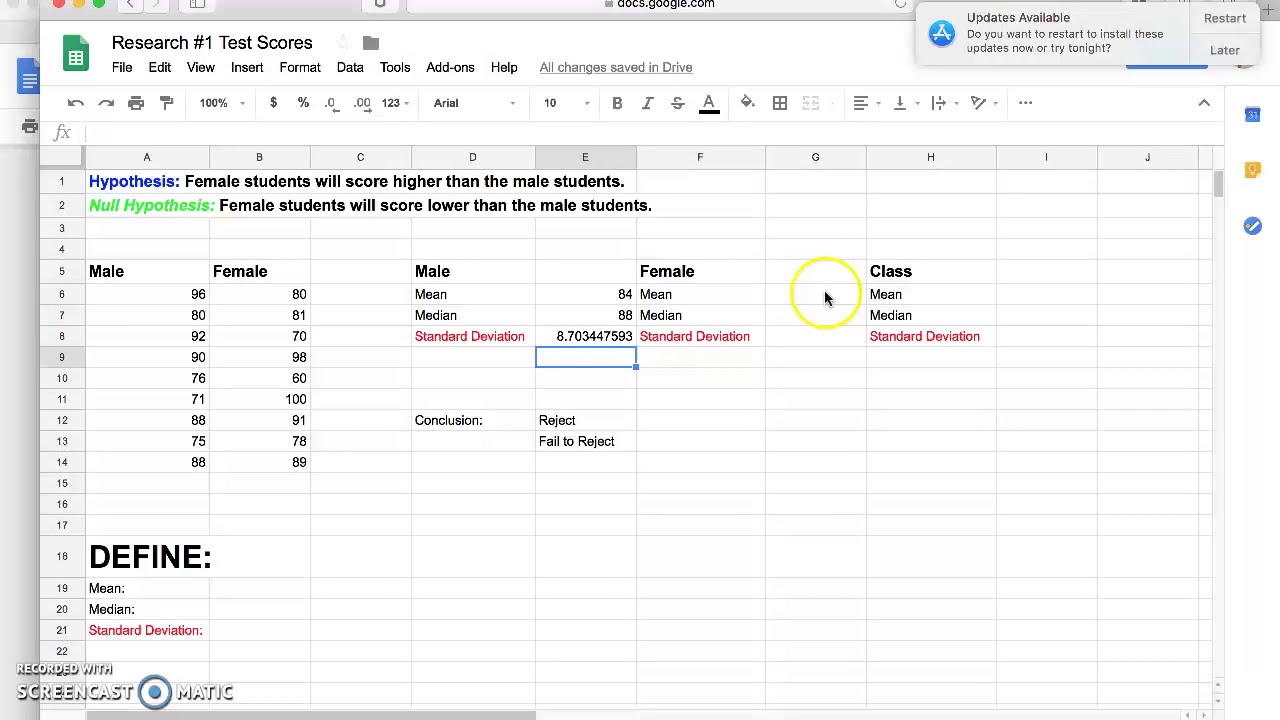Open the borders grid icon

(x=780, y=103)
